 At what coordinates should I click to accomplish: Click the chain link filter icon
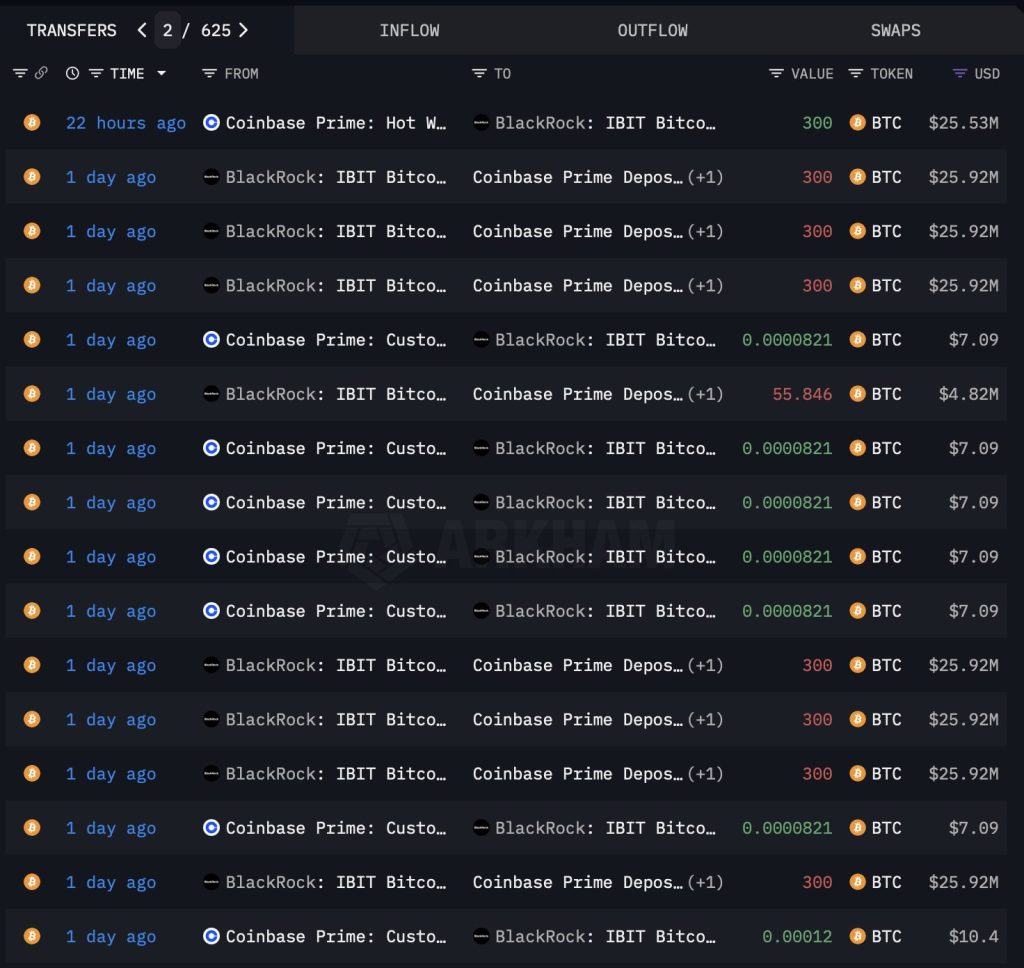41,73
